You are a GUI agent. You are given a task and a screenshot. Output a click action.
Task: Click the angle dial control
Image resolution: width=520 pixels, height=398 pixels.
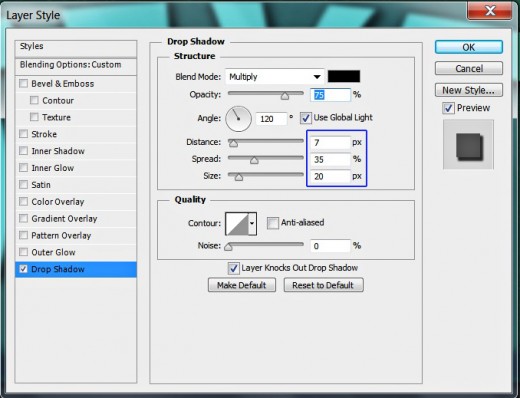click(x=238, y=119)
